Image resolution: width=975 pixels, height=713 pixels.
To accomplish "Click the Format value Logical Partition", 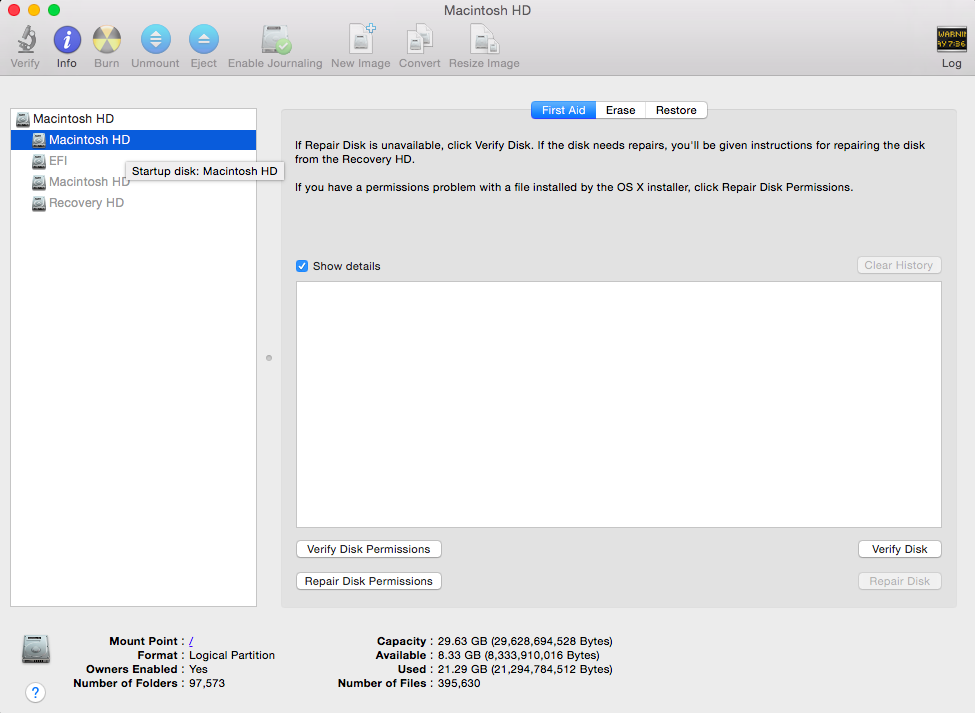I will click(x=232, y=655).
